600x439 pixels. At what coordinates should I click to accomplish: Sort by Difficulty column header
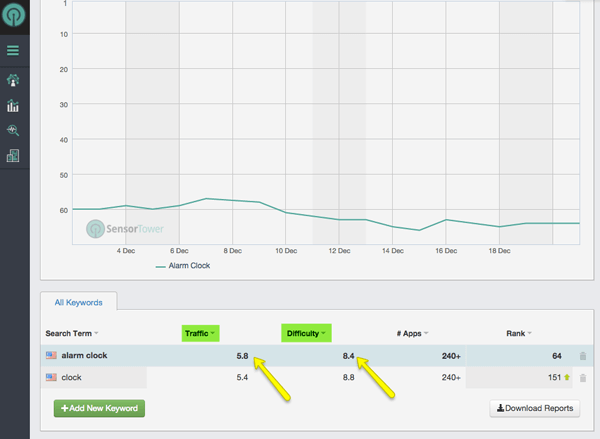tap(306, 333)
